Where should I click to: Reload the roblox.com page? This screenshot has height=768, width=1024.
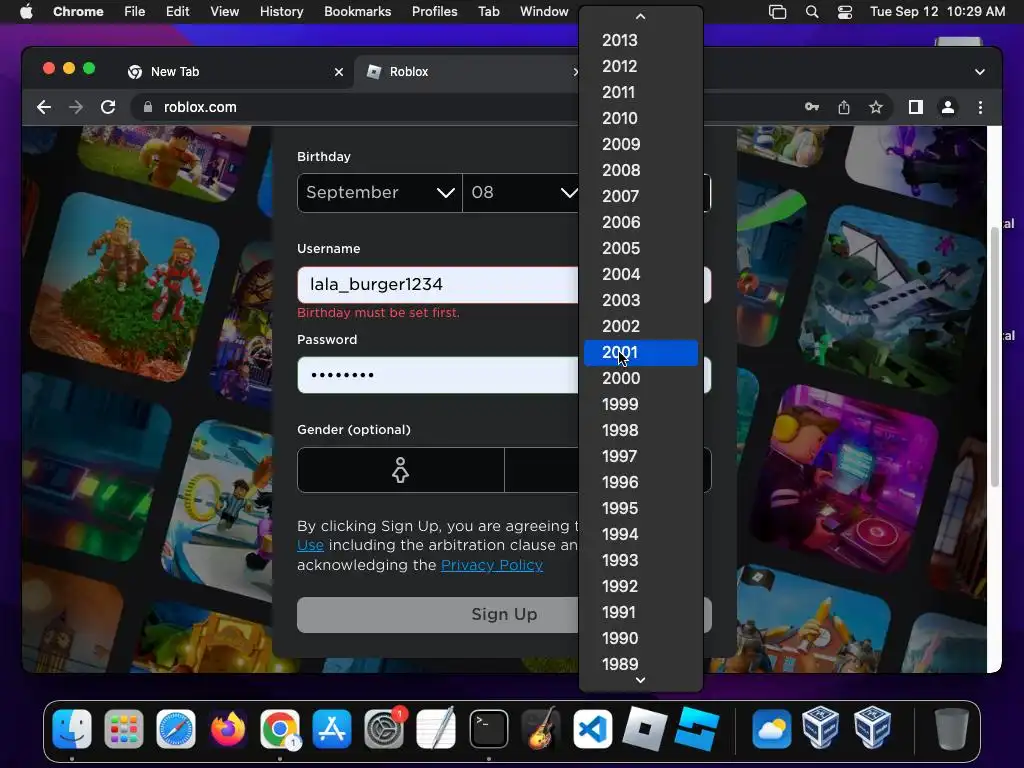[108, 107]
